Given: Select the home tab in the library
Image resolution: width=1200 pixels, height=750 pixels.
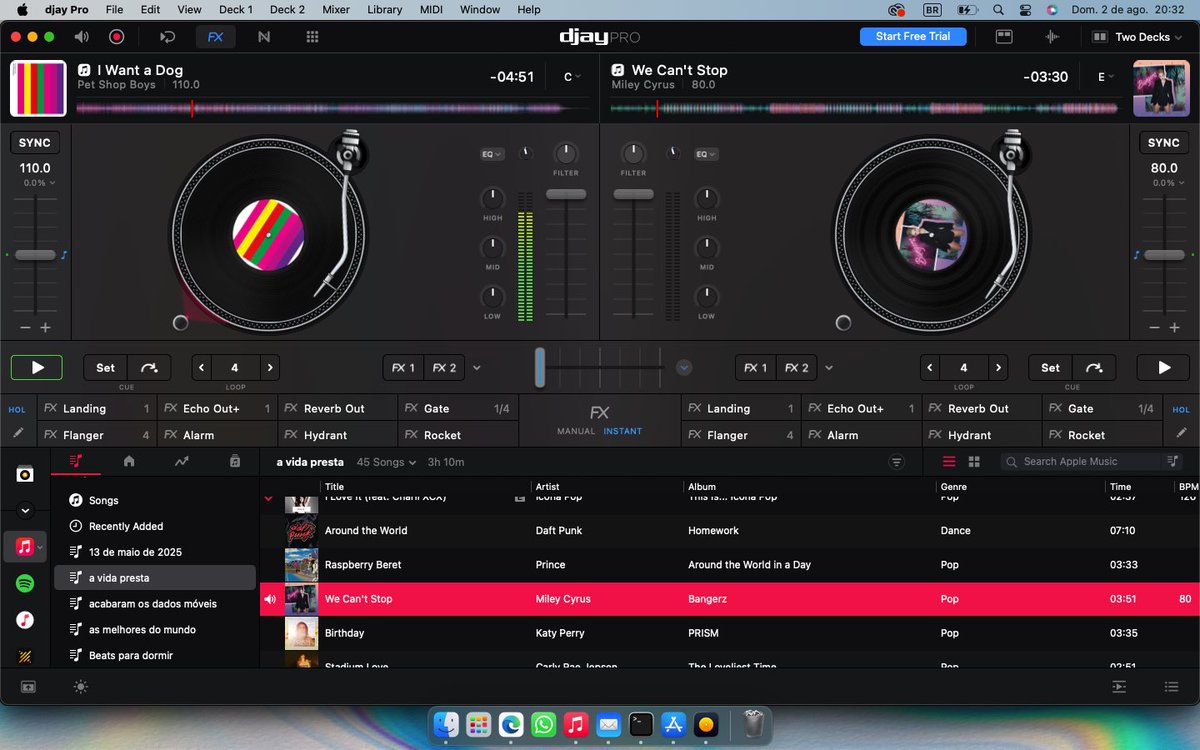Looking at the screenshot, I should click(x=129, y=461).
